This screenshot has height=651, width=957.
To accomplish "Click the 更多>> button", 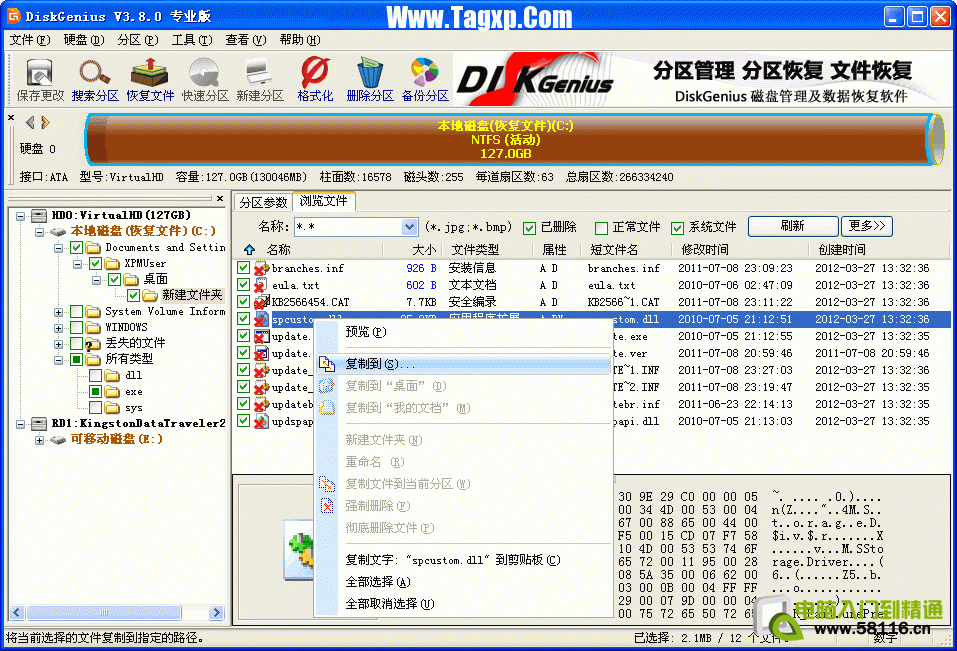I will pyautogui.click(x=867, y=226).
